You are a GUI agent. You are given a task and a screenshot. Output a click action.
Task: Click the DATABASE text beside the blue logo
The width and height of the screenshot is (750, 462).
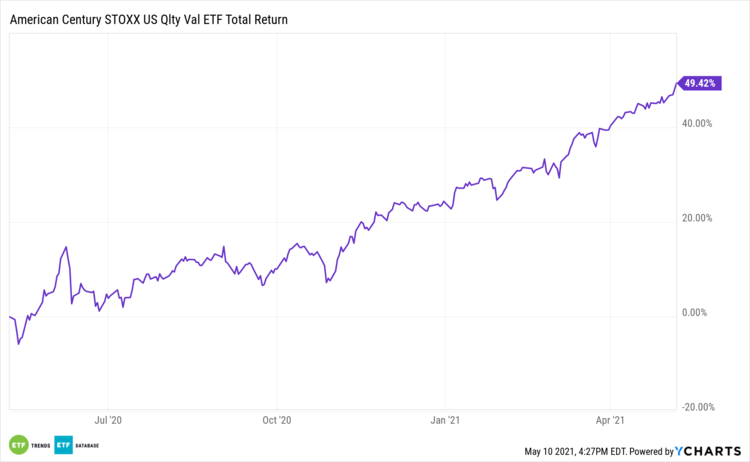(88, 444)
